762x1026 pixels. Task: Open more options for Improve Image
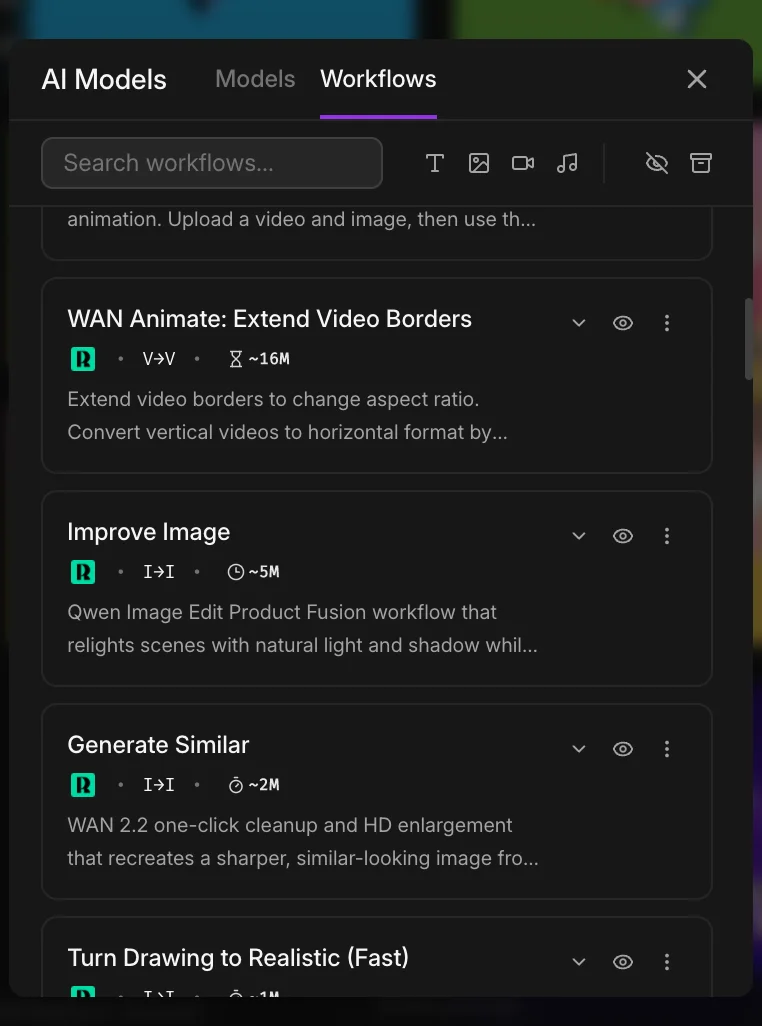[x=667, y=536]
